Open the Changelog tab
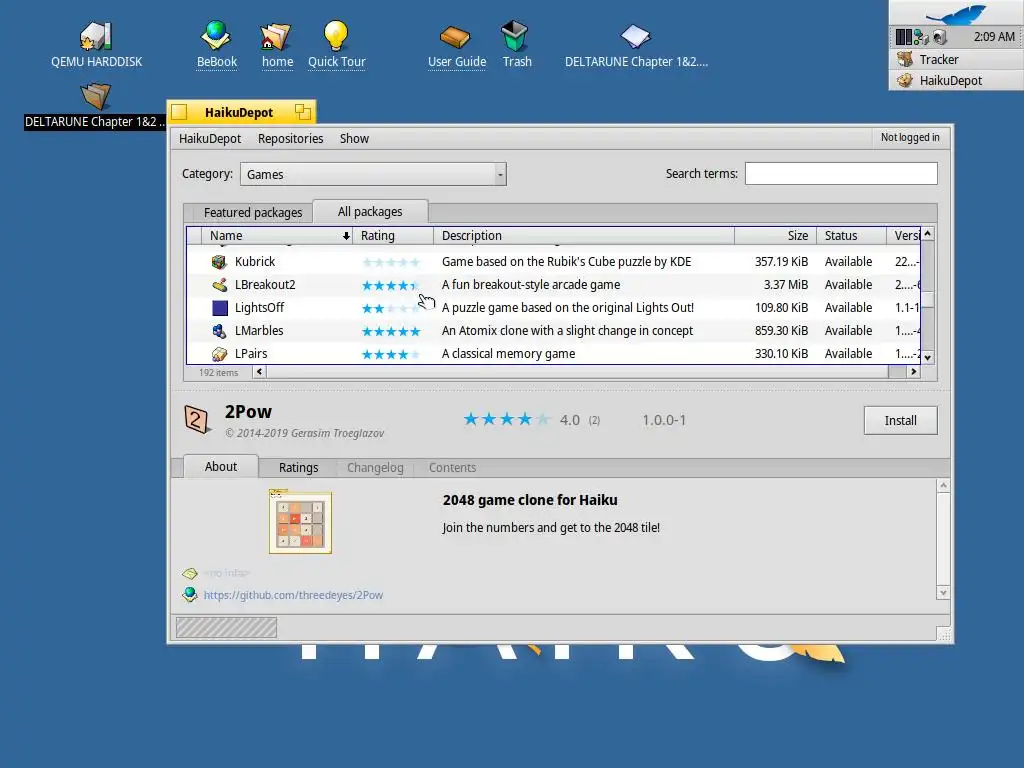1024x768 pixels. pyautogui.click(x=375, y=468)
